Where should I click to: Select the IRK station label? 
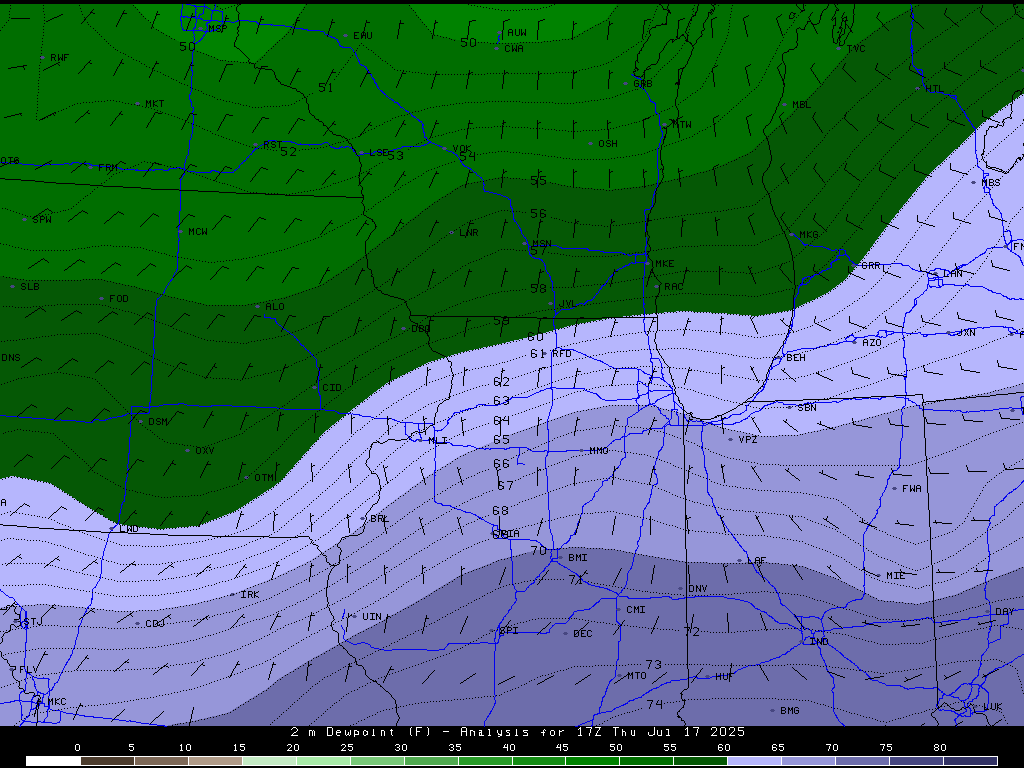pos(249,595)
